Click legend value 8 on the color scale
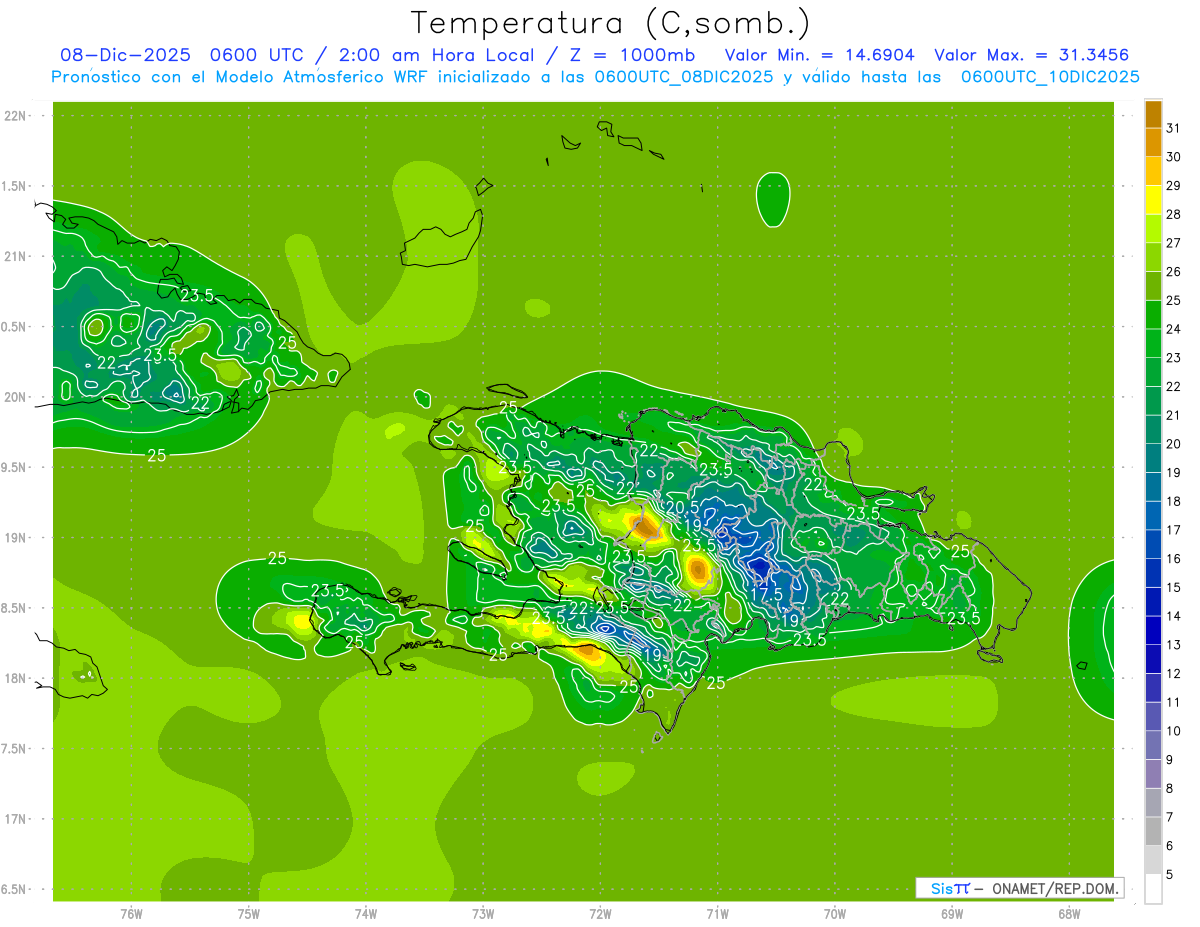 1170,789
